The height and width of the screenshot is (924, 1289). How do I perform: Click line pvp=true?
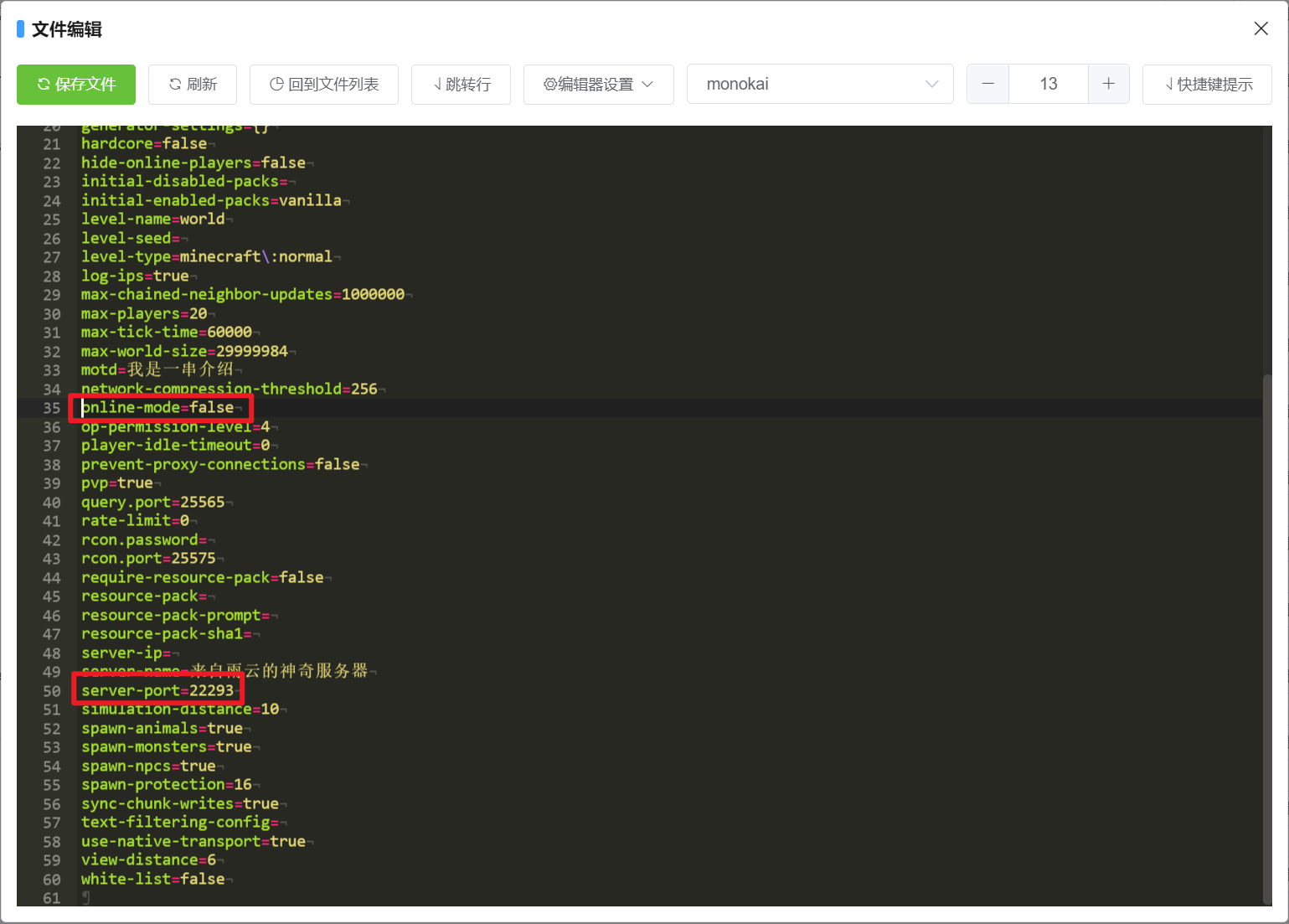(x=117, y=483)
